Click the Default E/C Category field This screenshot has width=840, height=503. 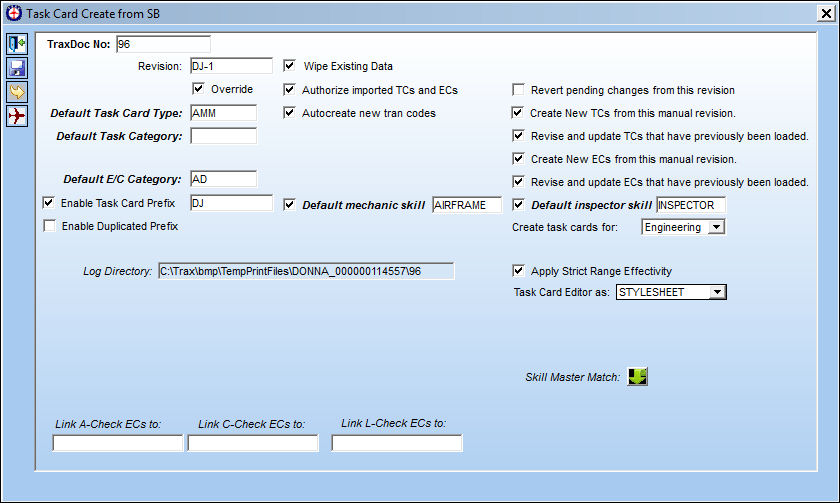pos(223,179)
